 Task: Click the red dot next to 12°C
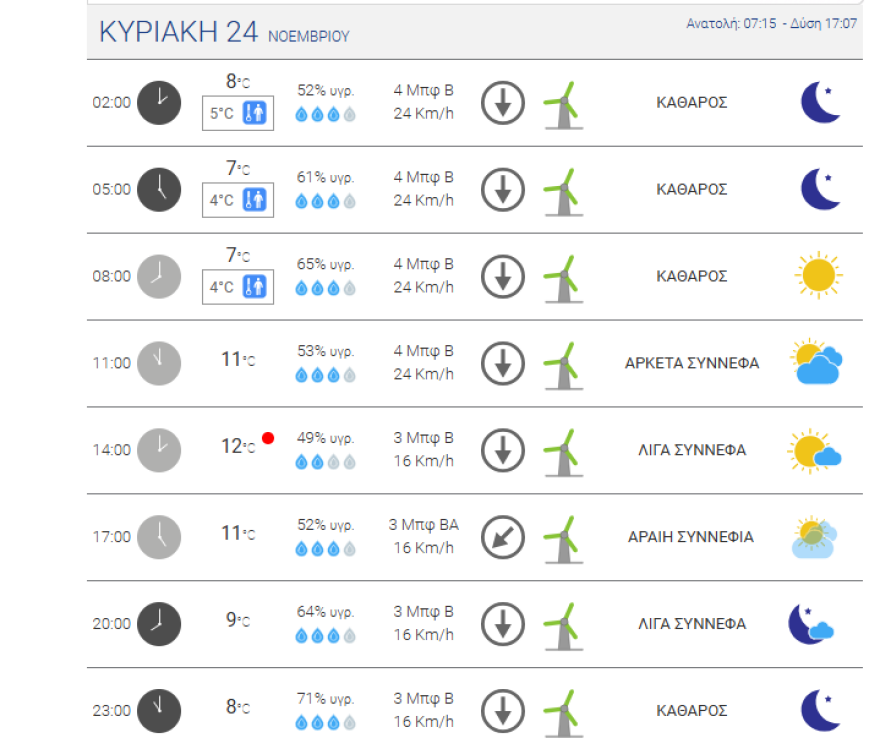click(268, 438)
